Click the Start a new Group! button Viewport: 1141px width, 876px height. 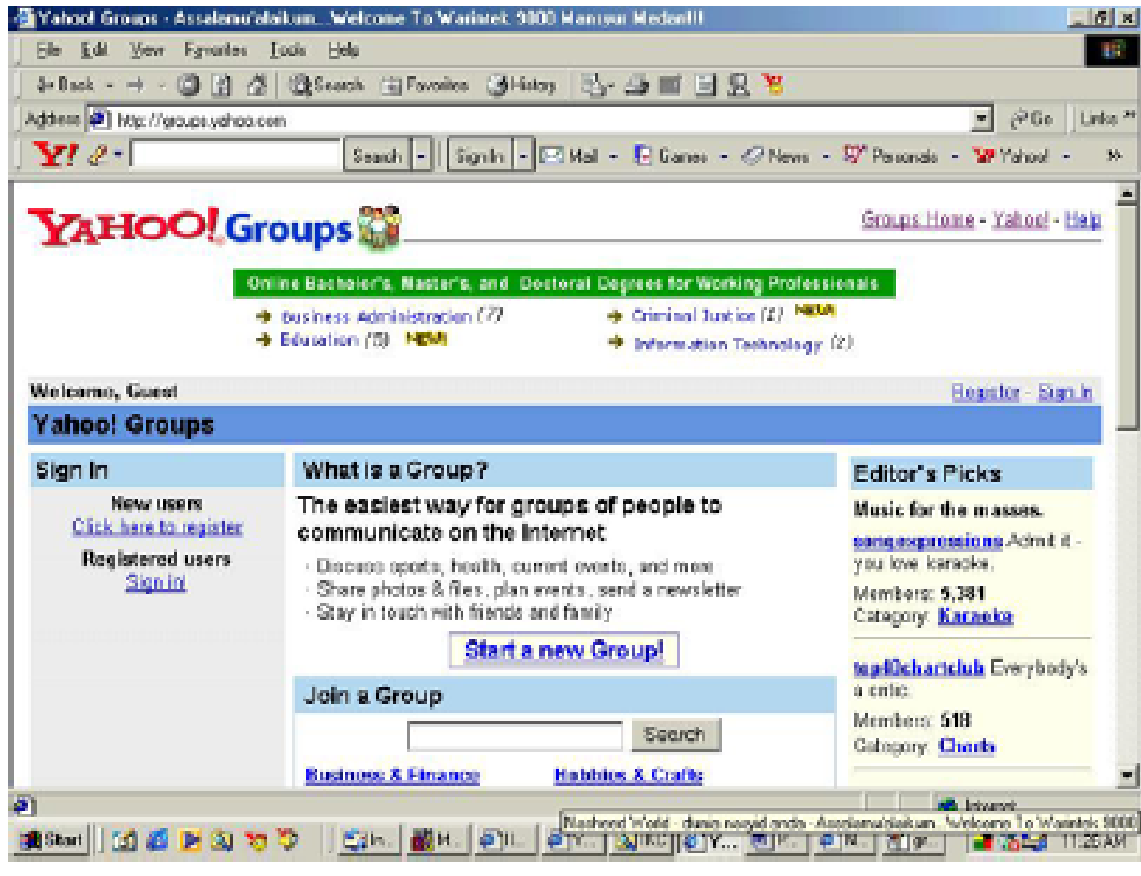pyautogui.click(x=564, y=649)
